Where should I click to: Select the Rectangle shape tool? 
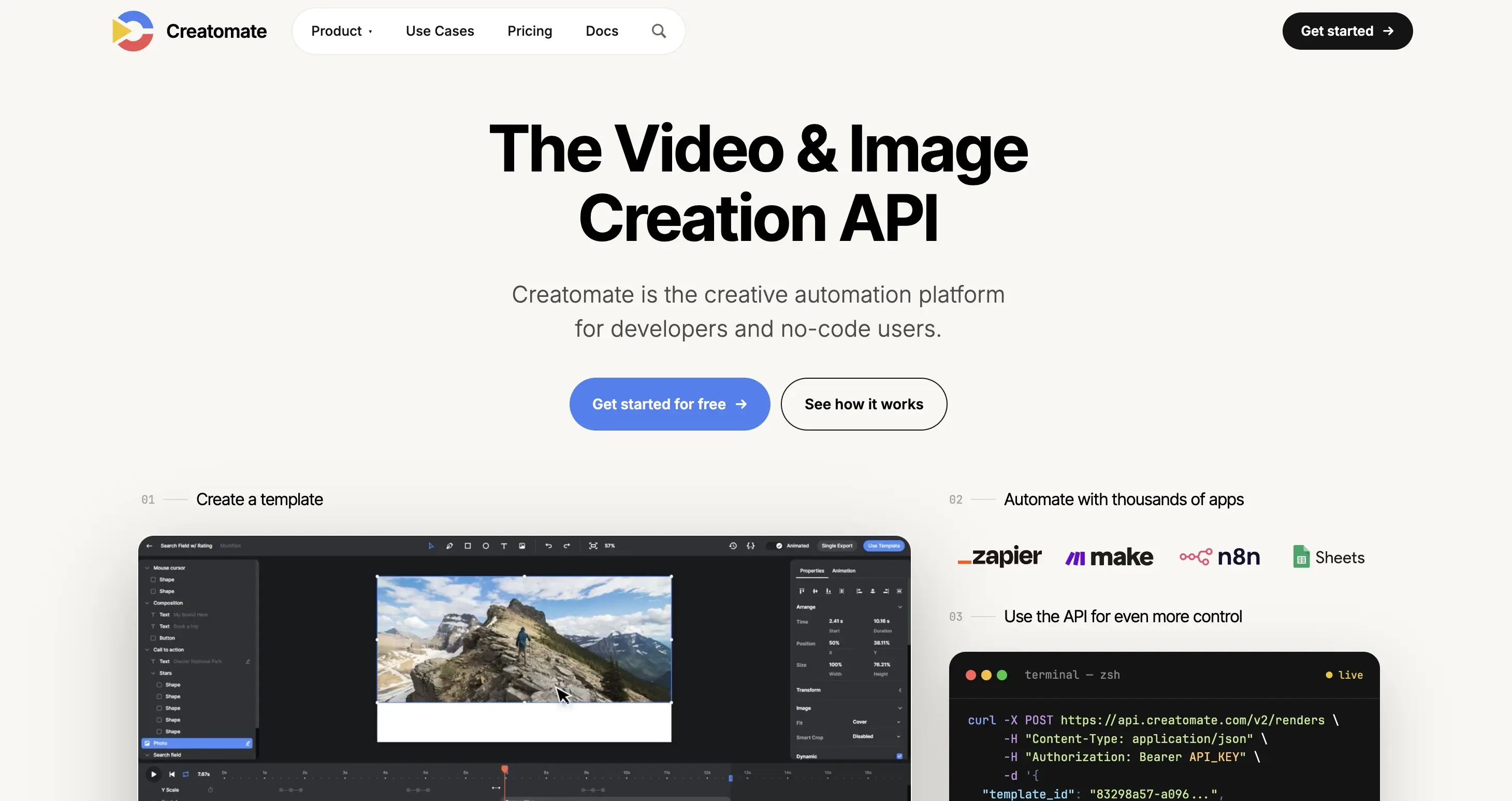click(x=468, y=546)
